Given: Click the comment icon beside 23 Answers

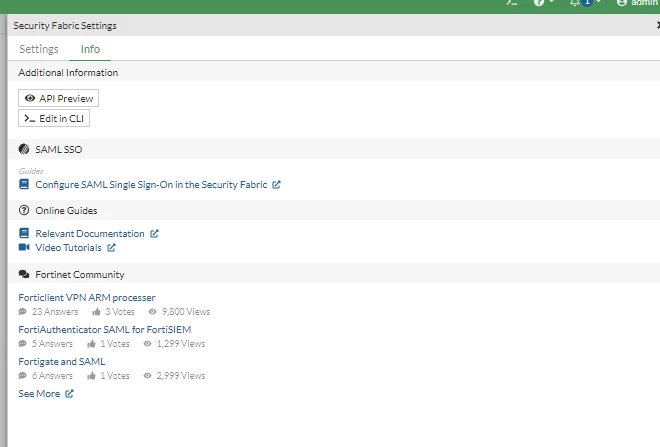Looking at the screenshot, I should pyautogui.click(x=23, y=311).
